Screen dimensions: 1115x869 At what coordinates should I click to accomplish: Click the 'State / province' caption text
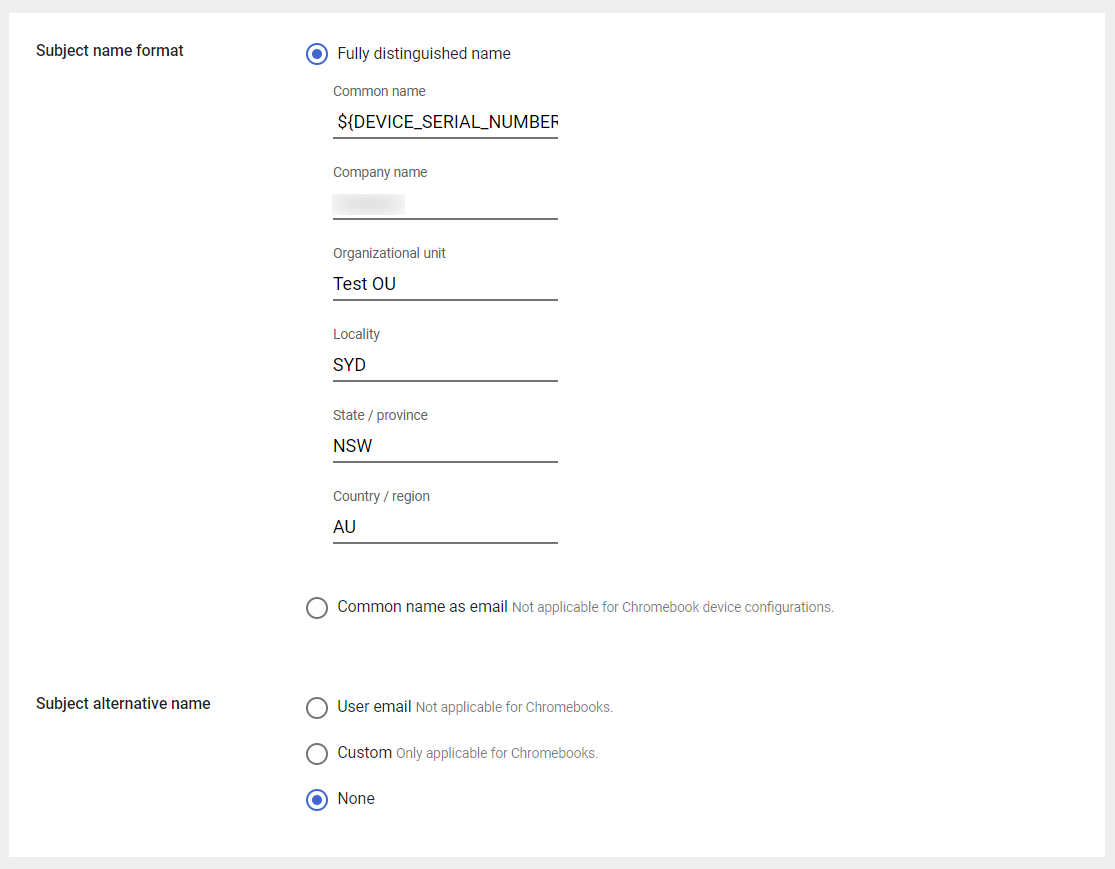tap(380, 415)
